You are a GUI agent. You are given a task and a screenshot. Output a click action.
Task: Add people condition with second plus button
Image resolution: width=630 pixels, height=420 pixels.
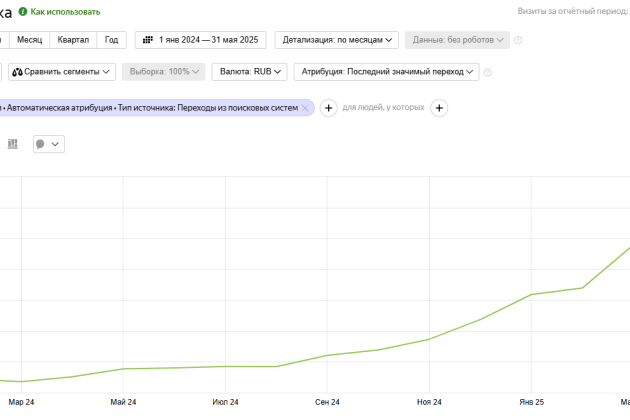coord(439,108)
